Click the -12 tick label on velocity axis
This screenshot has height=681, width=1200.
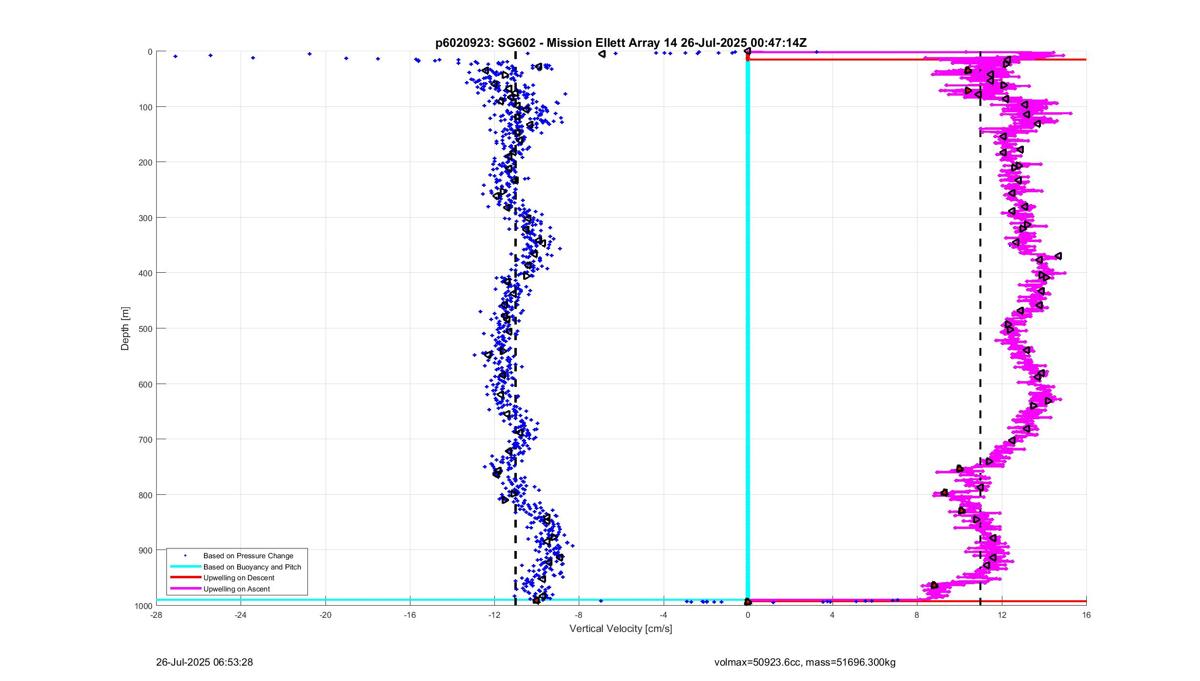(x=494, y=614)
